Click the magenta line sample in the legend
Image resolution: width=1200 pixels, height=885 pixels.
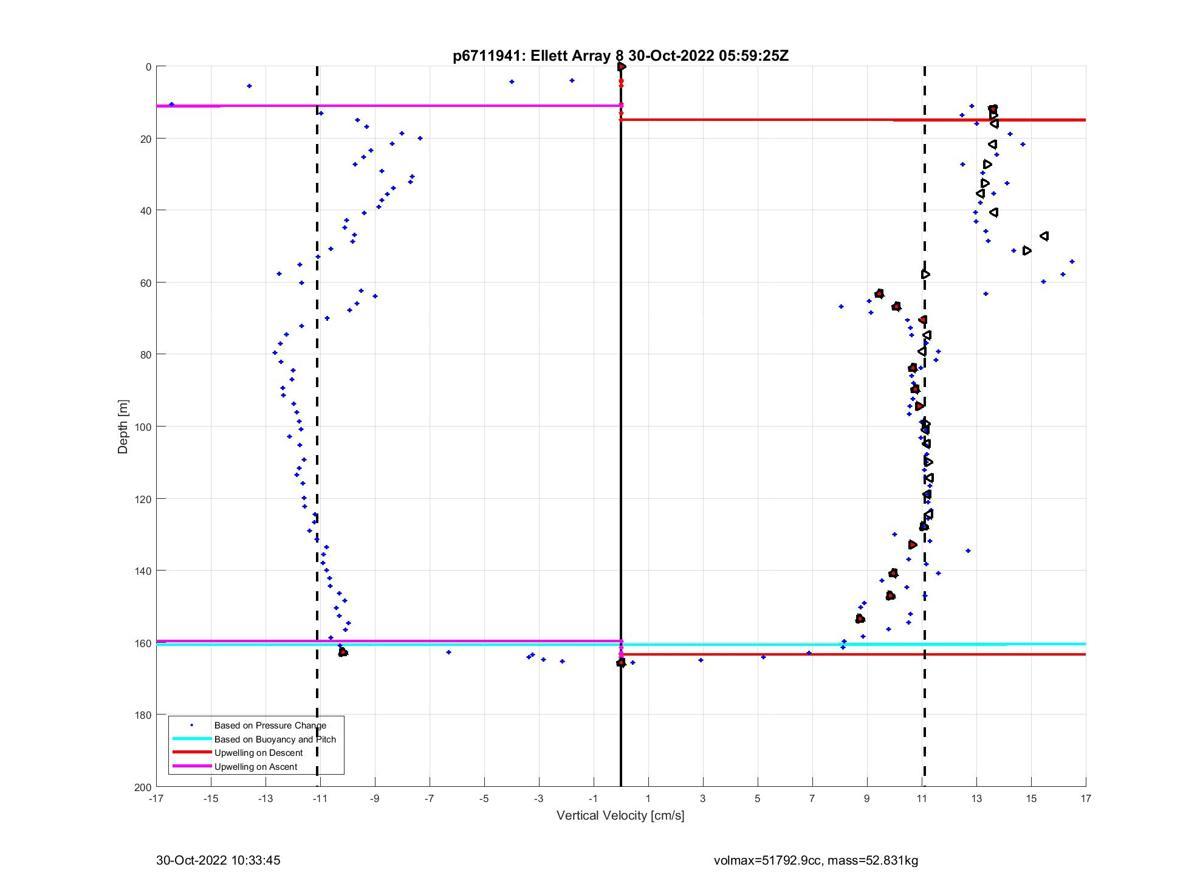(191, 767)
